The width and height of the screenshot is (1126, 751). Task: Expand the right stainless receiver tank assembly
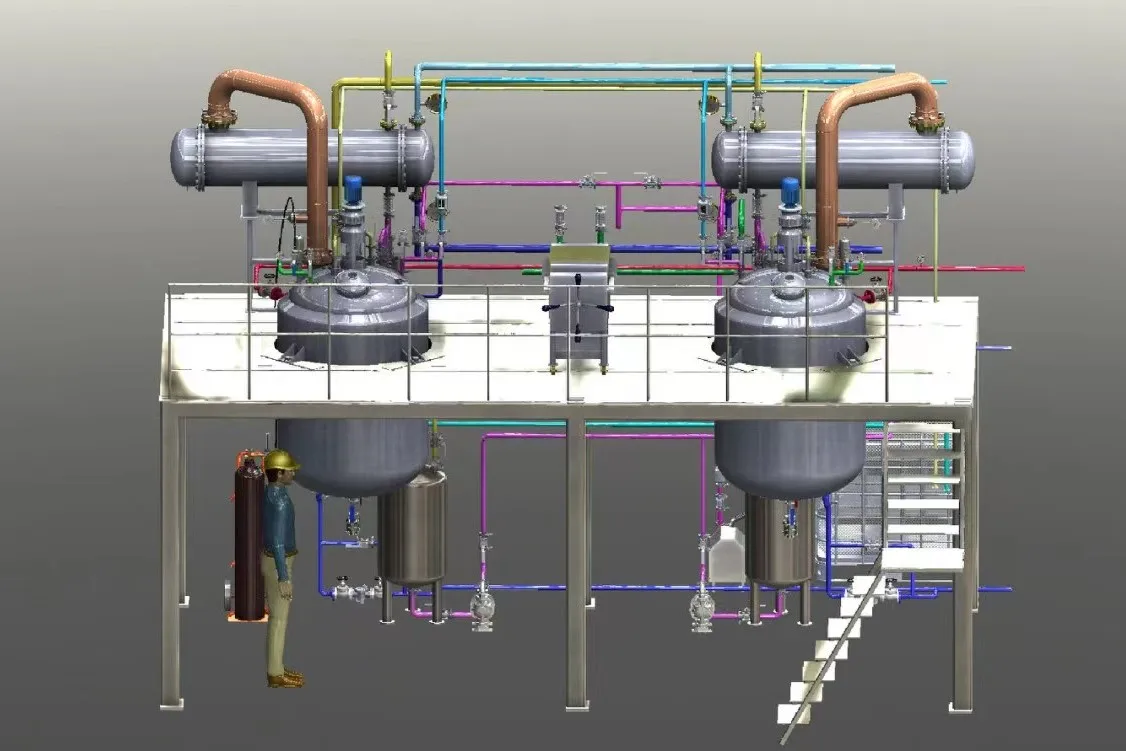780,545
